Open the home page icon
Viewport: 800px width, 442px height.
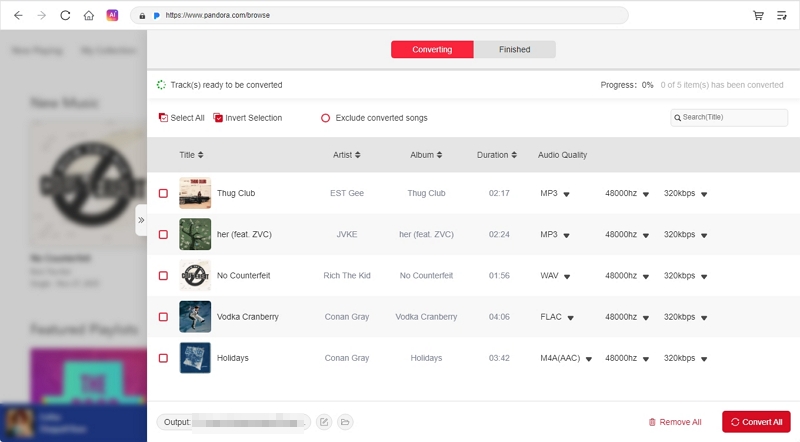pos(89,15)
